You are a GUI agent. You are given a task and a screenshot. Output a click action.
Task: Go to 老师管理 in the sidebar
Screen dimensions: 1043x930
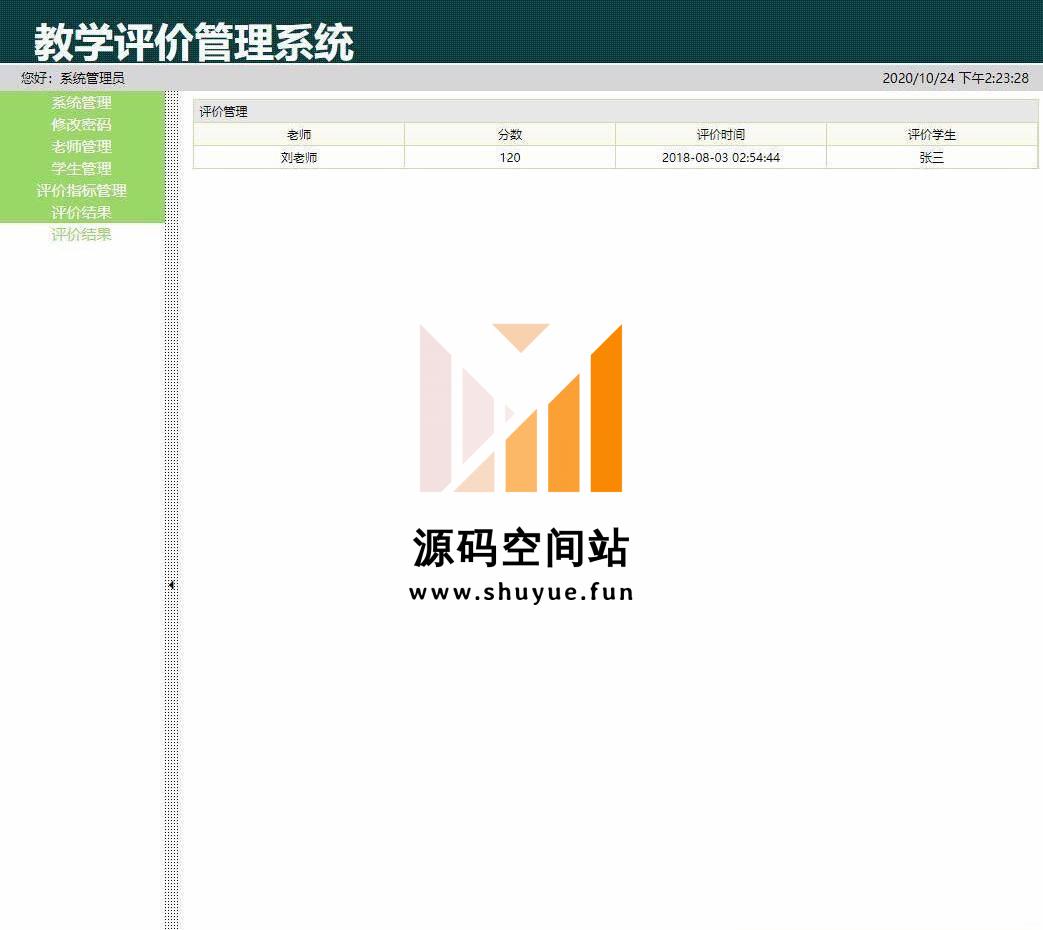82,146
